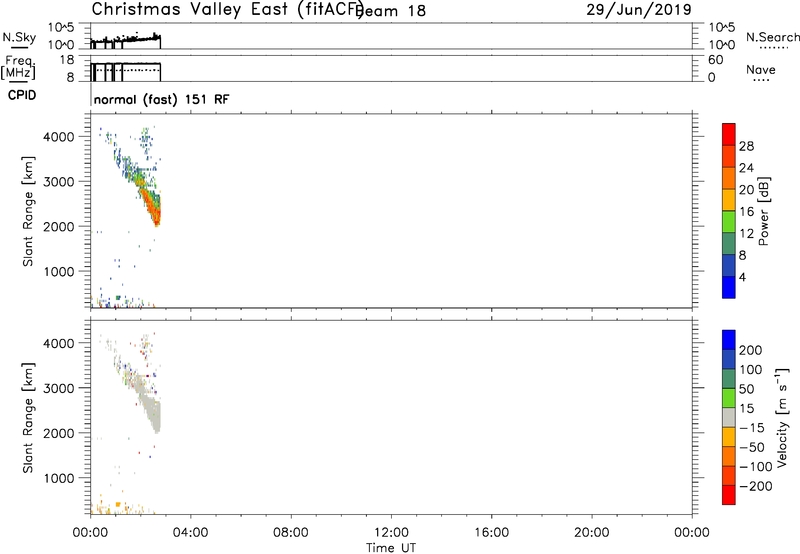This screenshot has width=800, height=554.
Task: Click the date '29/Jun/2019'
Action: click(x=639, y=10)
